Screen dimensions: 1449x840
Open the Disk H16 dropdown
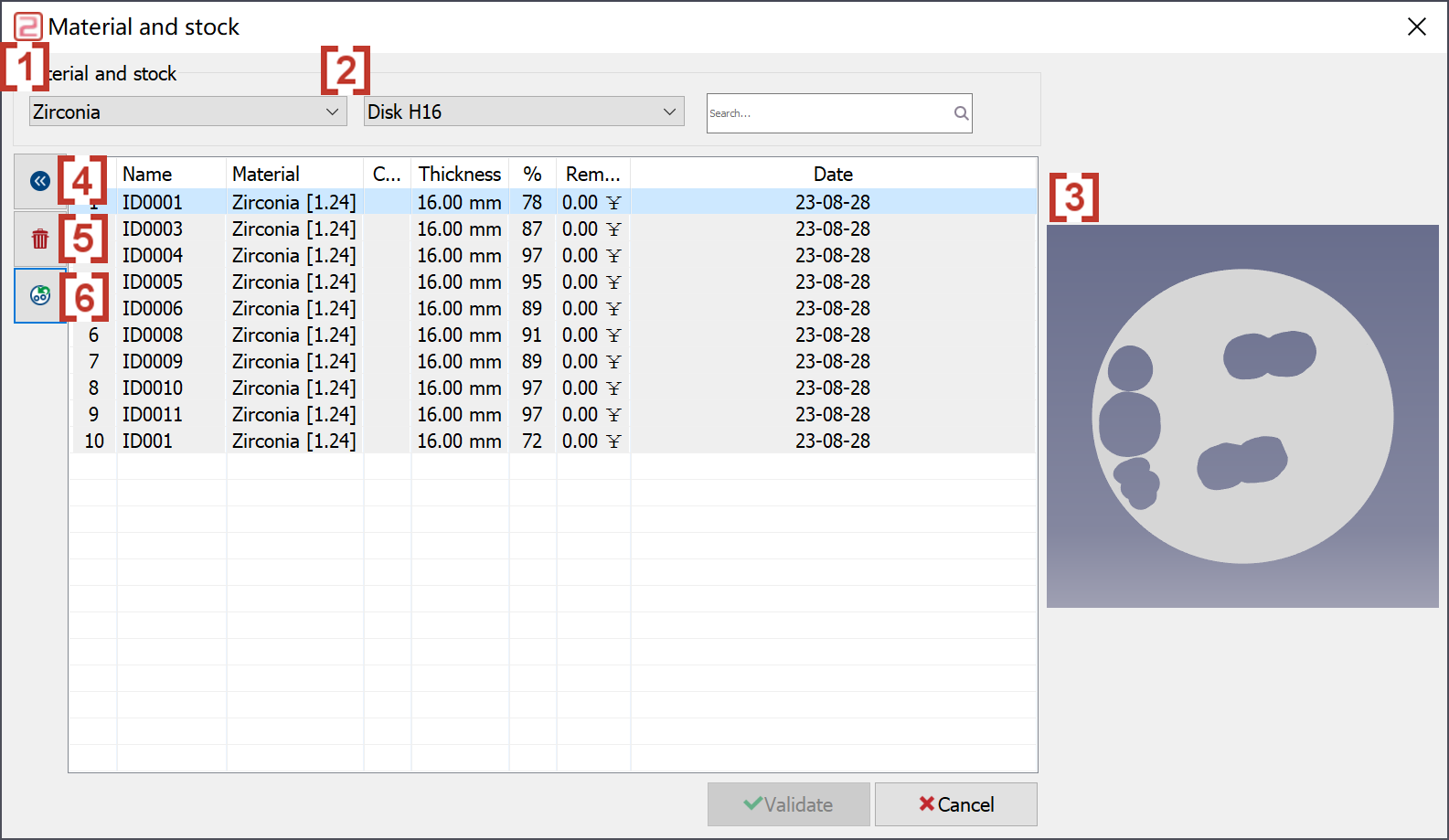(524, 112)
